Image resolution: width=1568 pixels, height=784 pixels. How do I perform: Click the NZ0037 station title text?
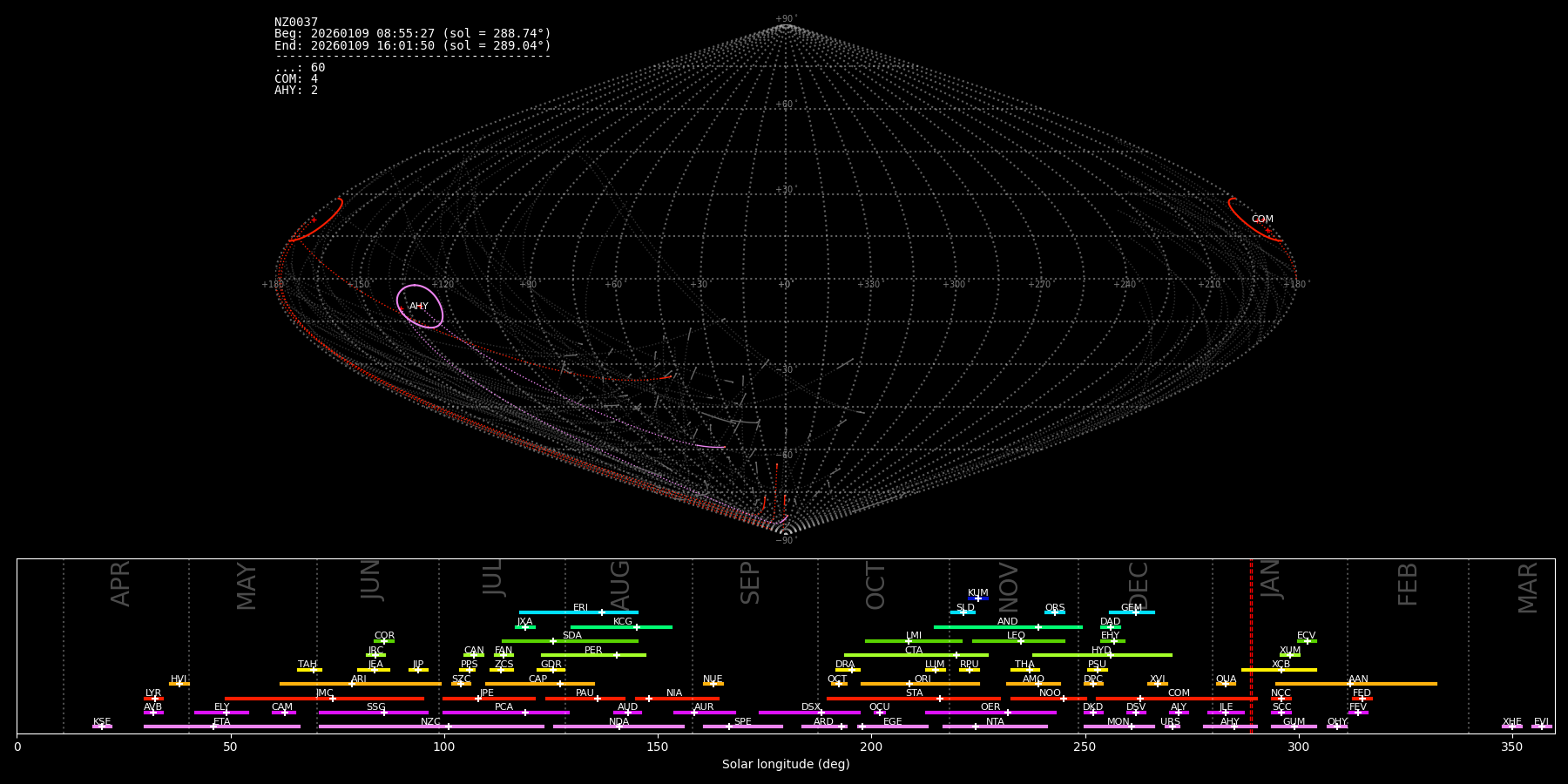pyautogui.click(x=296, y=22)
